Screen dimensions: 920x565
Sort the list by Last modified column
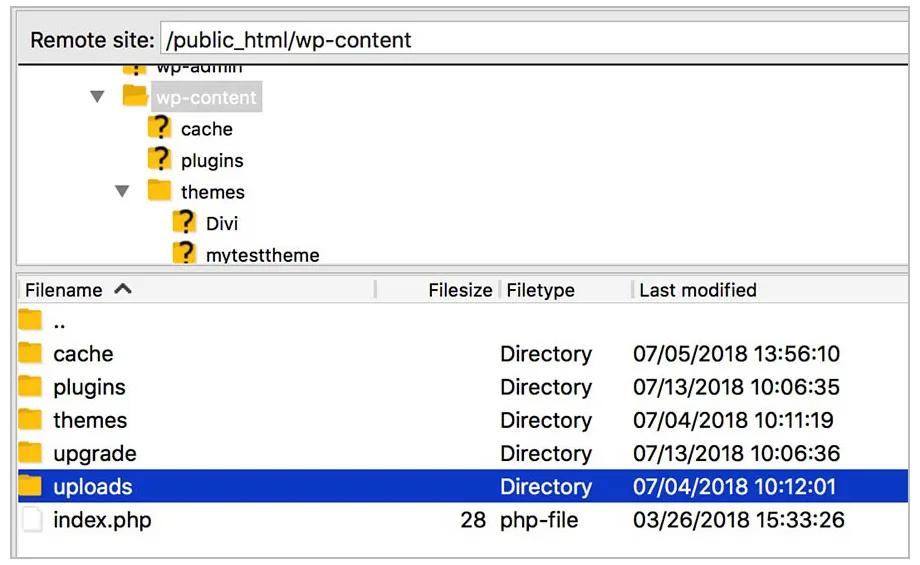pos(770,290)
